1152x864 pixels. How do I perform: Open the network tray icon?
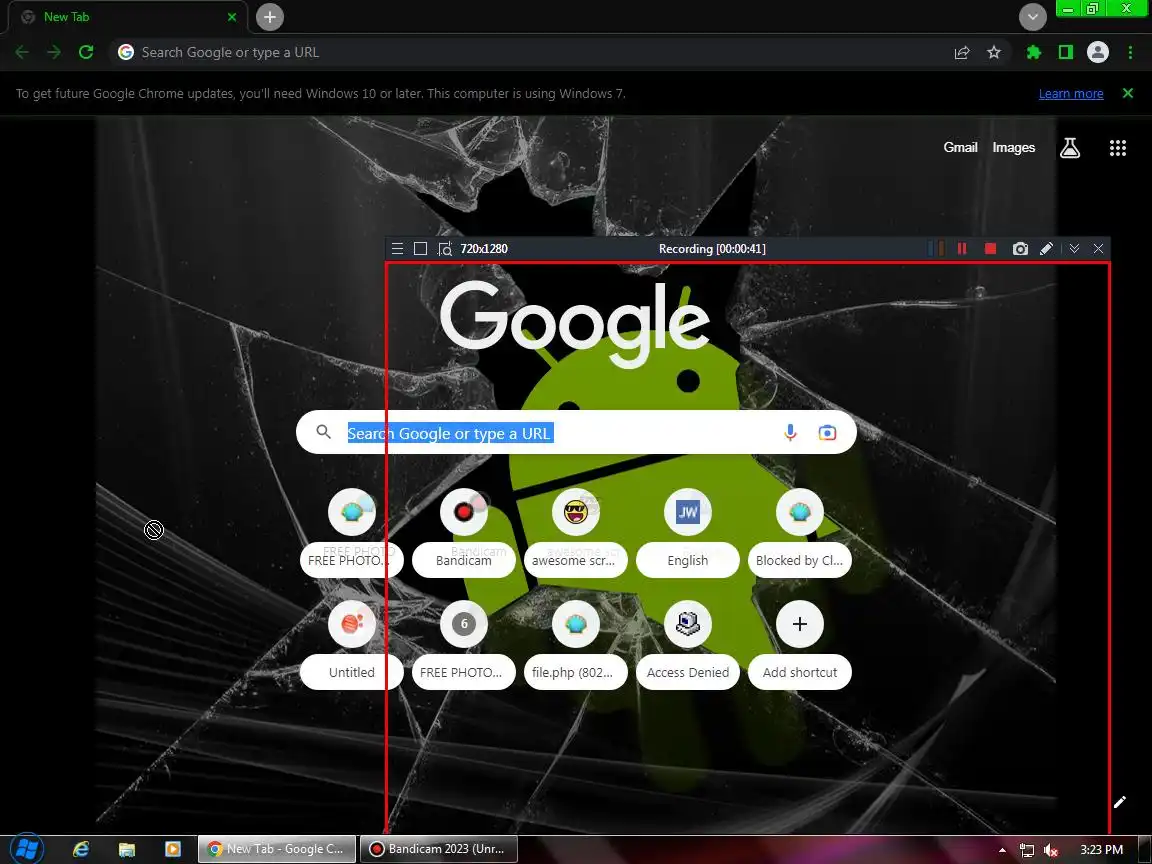[x=1026, y=849]
